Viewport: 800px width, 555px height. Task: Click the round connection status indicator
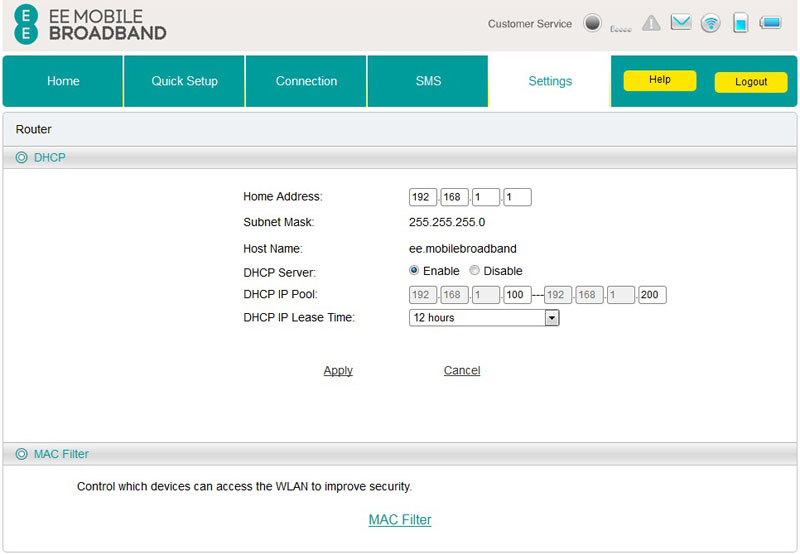point(592,23)
